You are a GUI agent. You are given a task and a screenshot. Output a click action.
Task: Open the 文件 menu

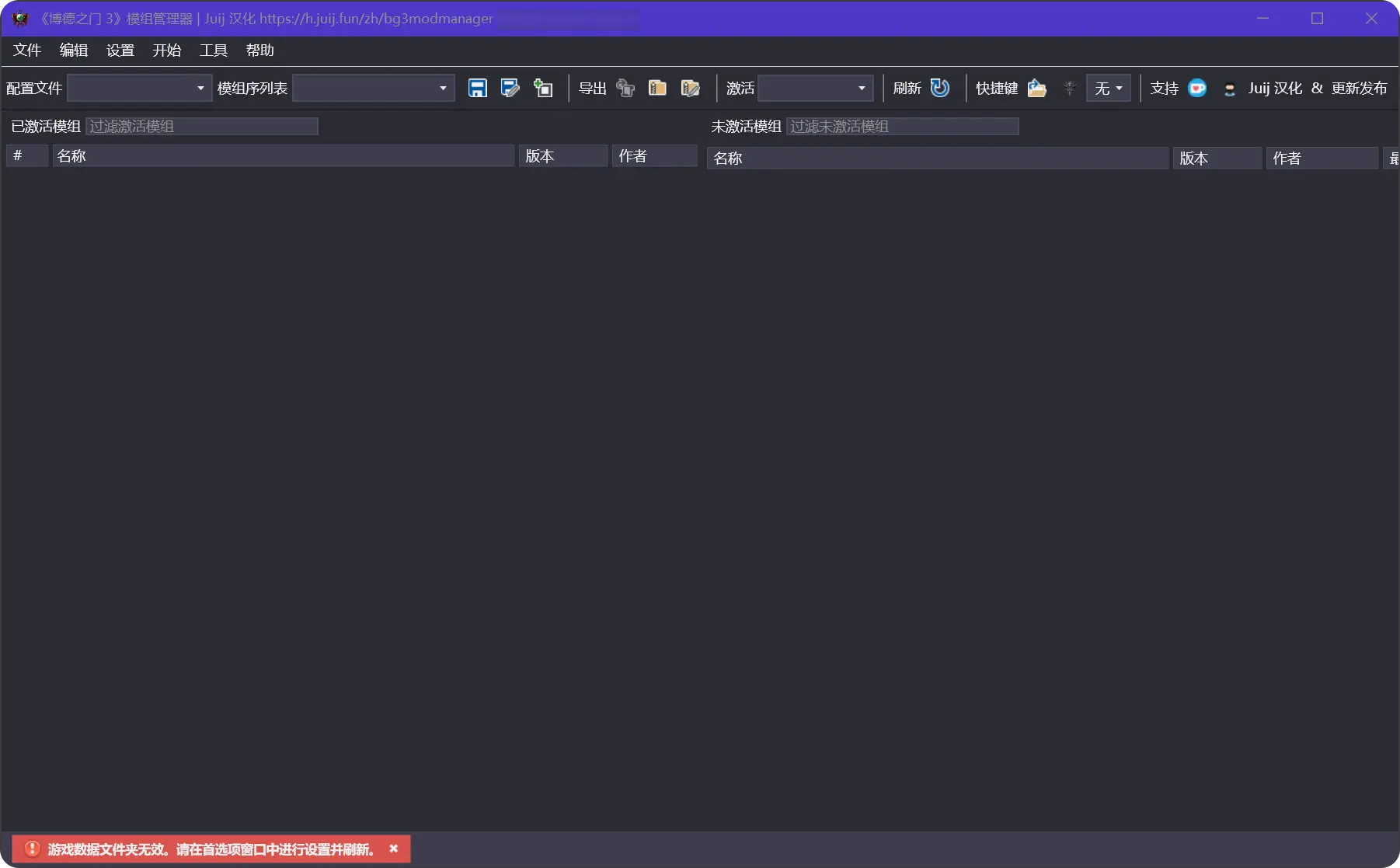(x=27, y=51)
